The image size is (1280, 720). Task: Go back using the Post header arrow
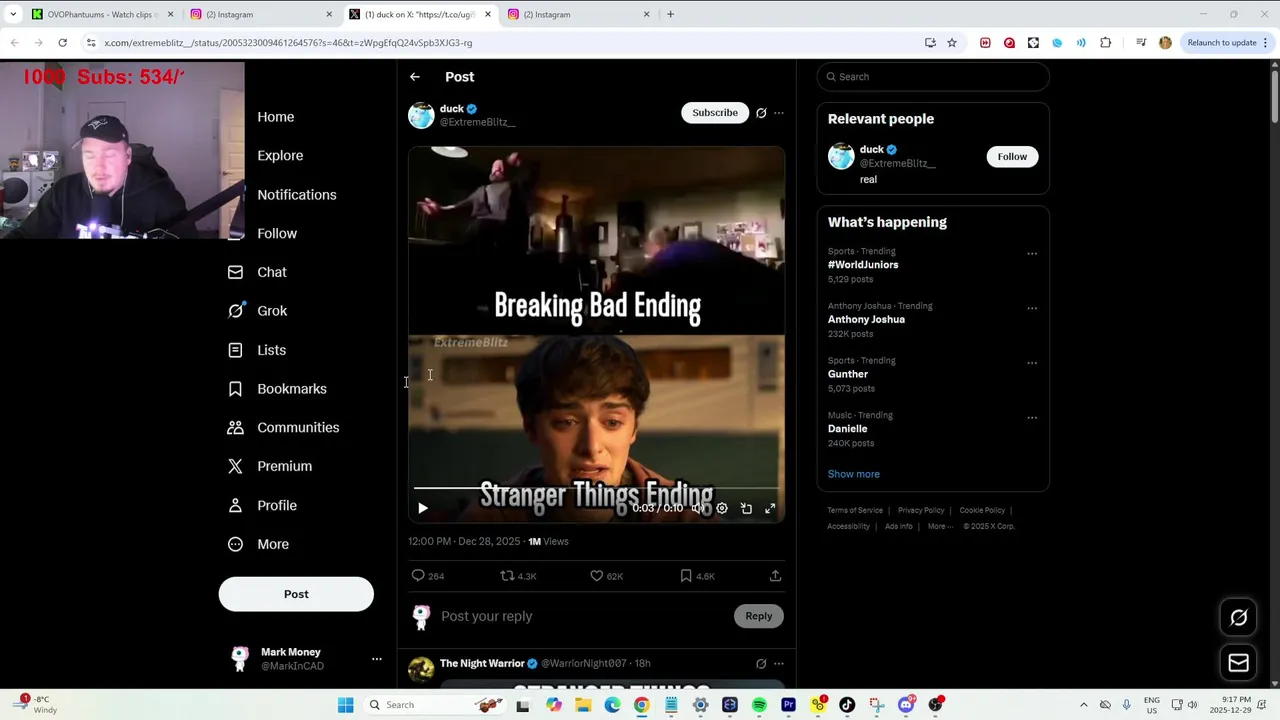pos(415,77)
